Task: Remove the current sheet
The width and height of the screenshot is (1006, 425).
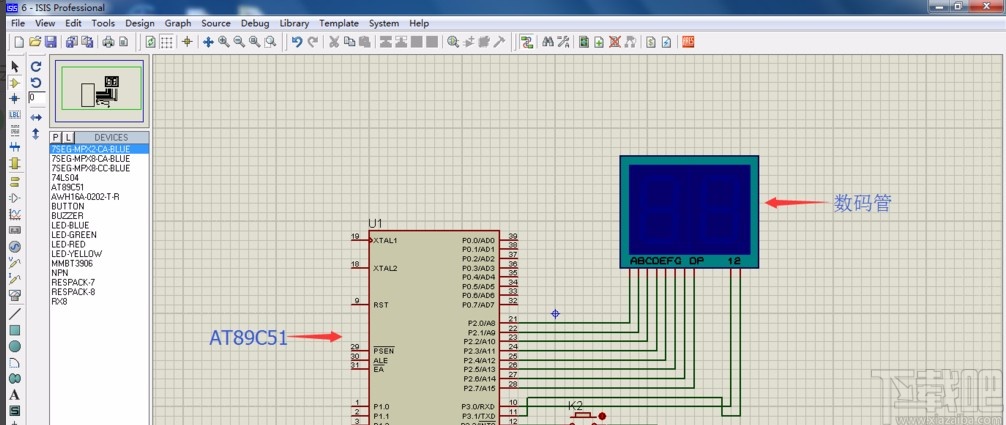Action: click(615, 42)
